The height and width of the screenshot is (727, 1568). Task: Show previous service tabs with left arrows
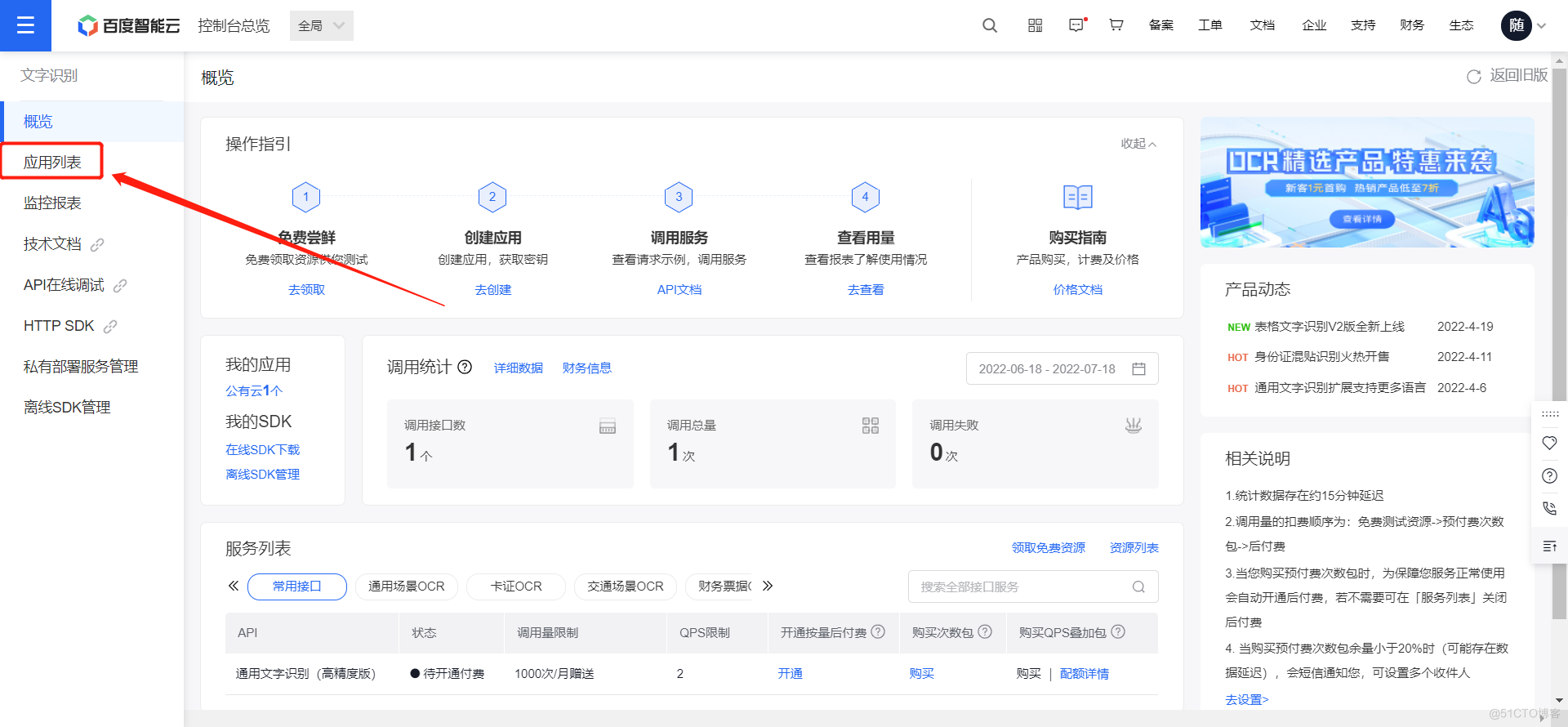click(x=234, y=586)
